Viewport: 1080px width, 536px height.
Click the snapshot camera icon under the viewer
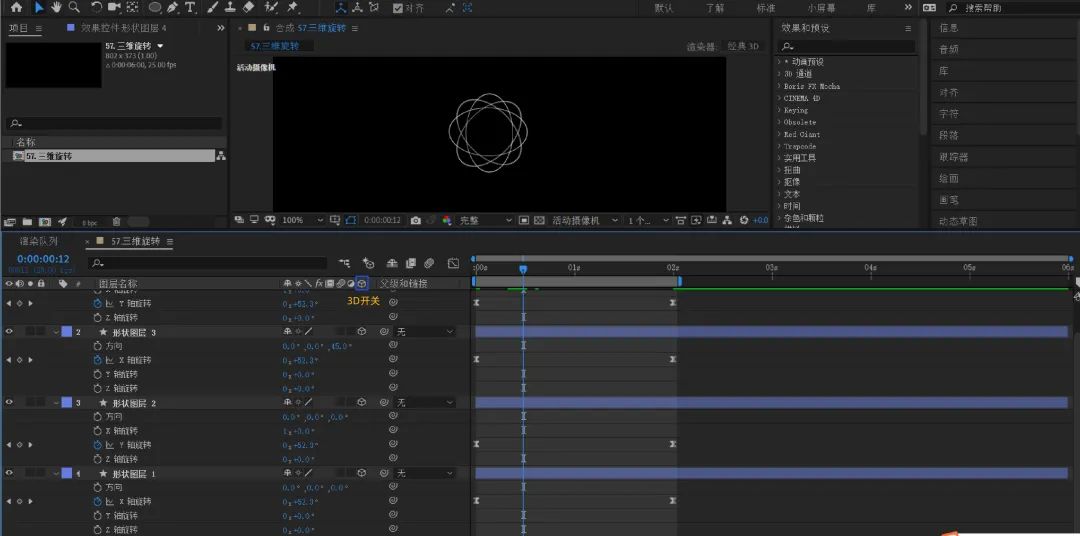pyautogui.click(x=415, y=220)
